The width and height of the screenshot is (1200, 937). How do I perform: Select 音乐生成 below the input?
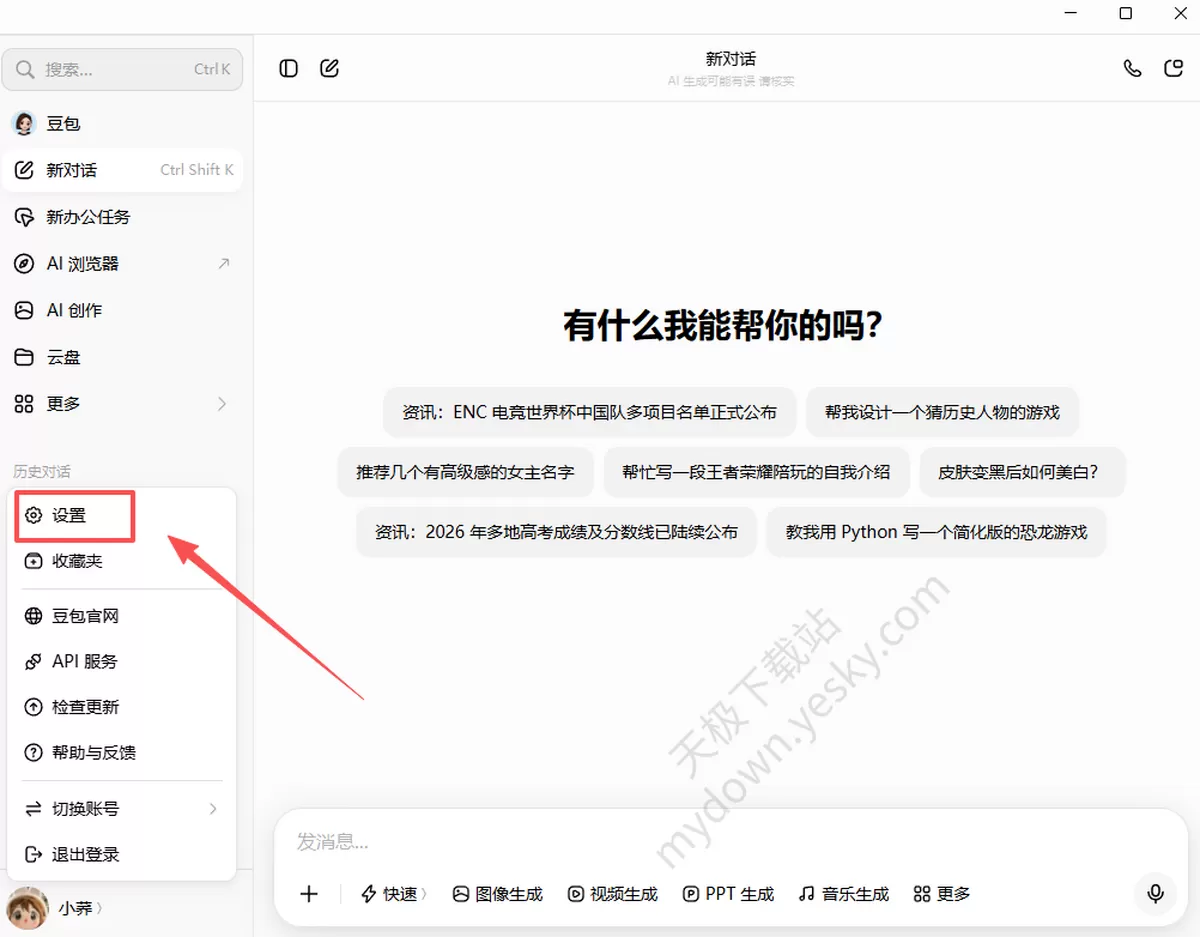tap(844, 894)
